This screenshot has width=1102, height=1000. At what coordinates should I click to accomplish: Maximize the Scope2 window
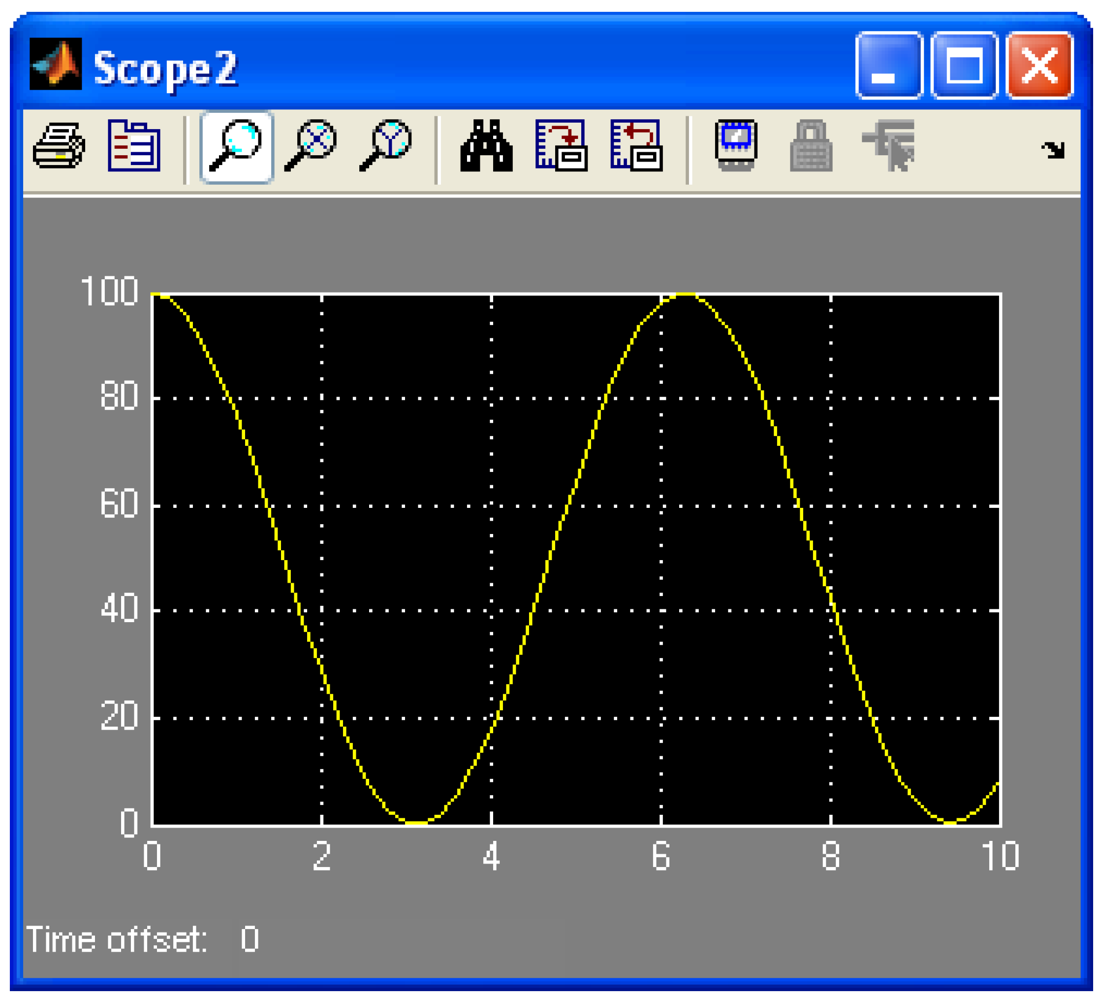tap(965, 66)
